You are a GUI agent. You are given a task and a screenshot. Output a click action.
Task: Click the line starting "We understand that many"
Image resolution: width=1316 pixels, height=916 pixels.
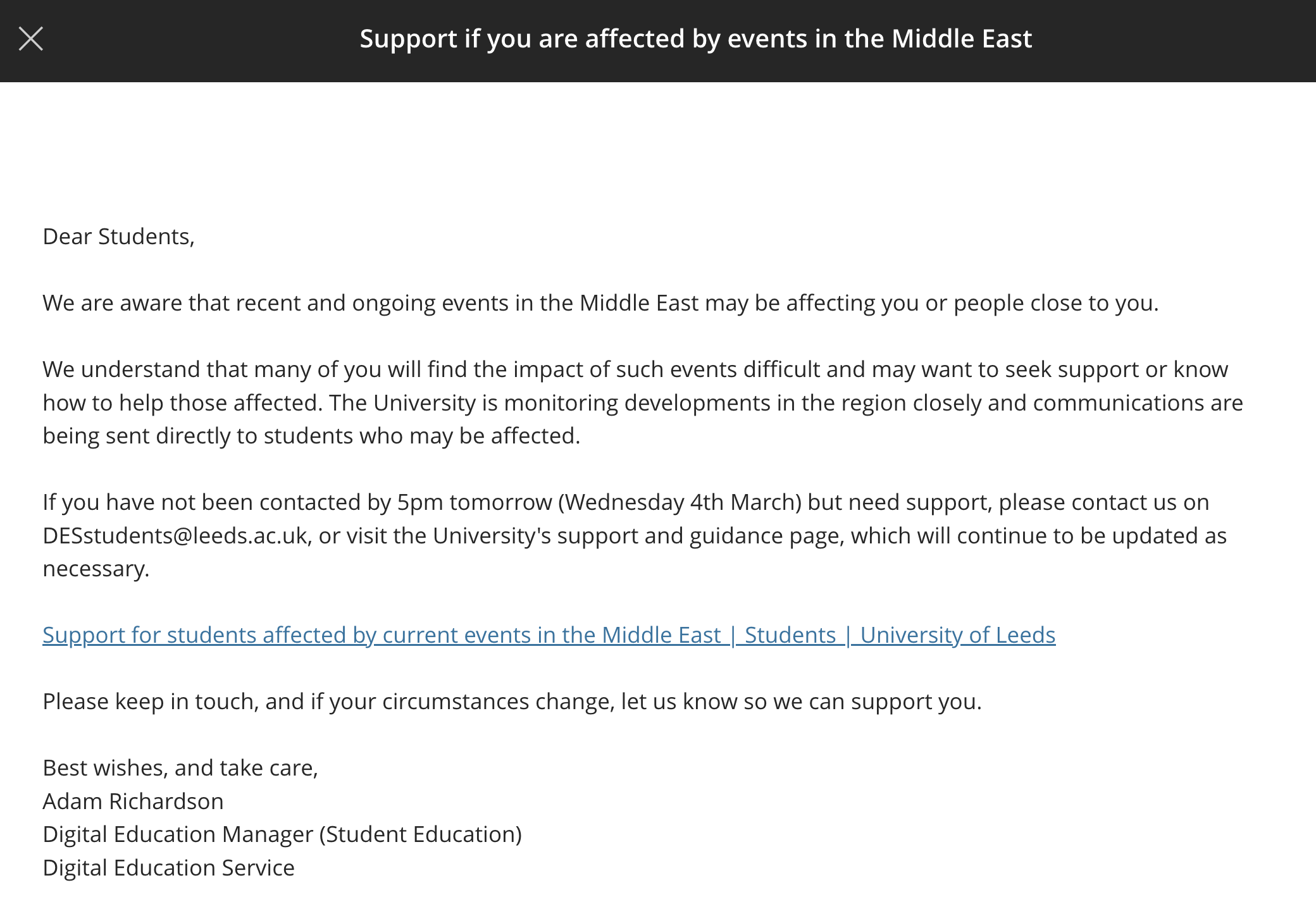tap(635, 369)
